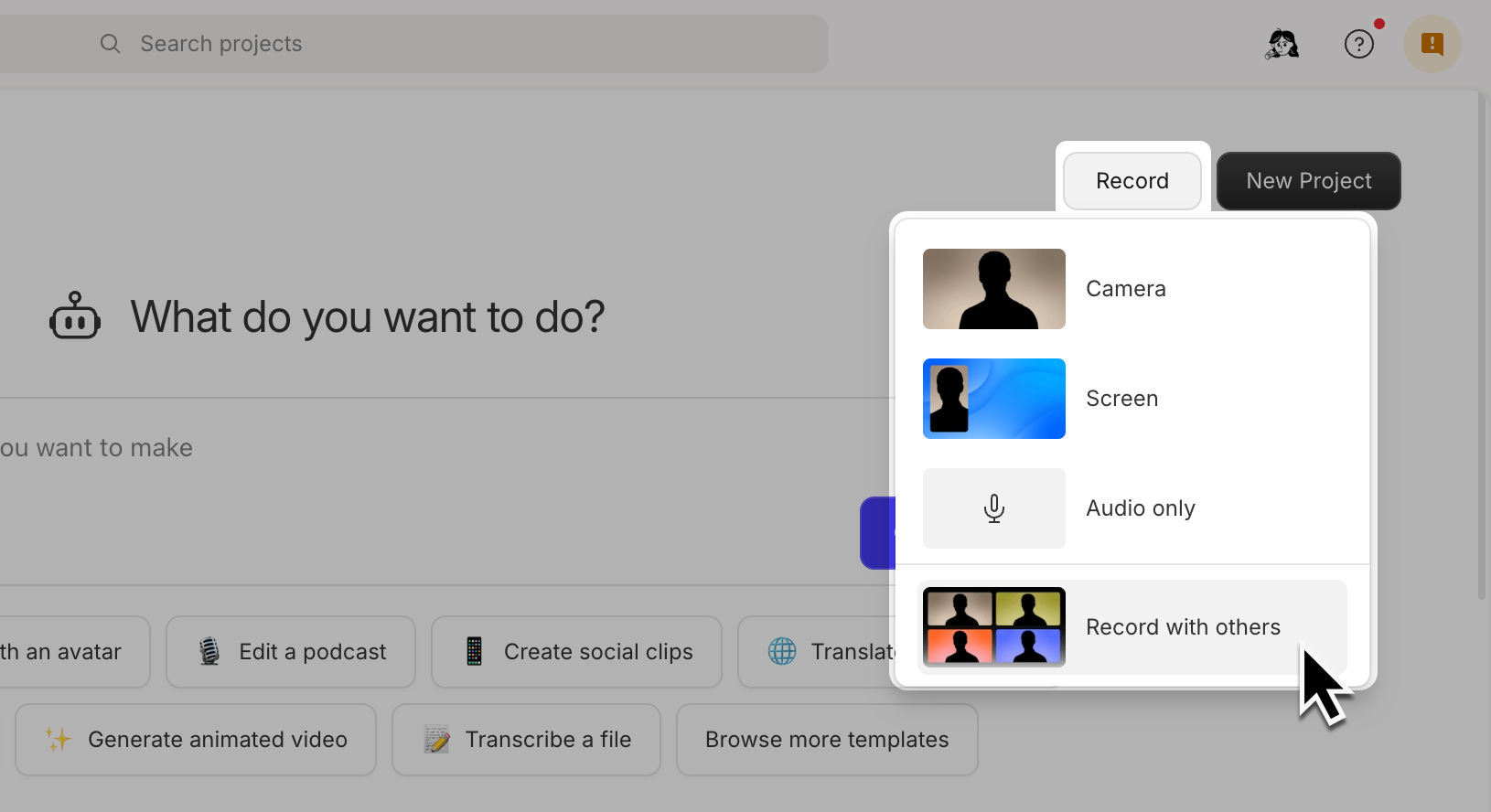Choose Record with others

[1182, 627]
